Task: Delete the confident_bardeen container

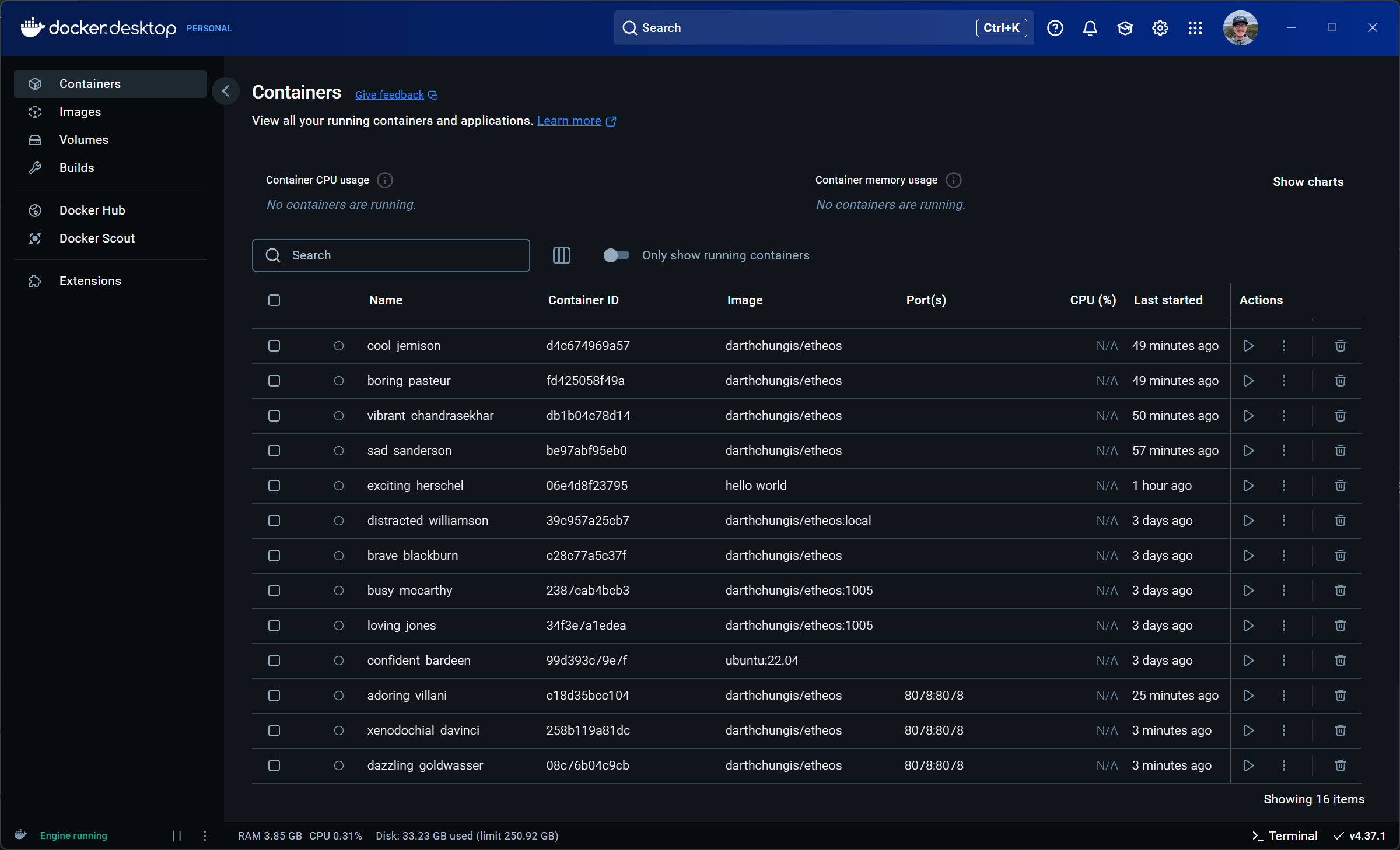Action: [x=1340, y=661]
